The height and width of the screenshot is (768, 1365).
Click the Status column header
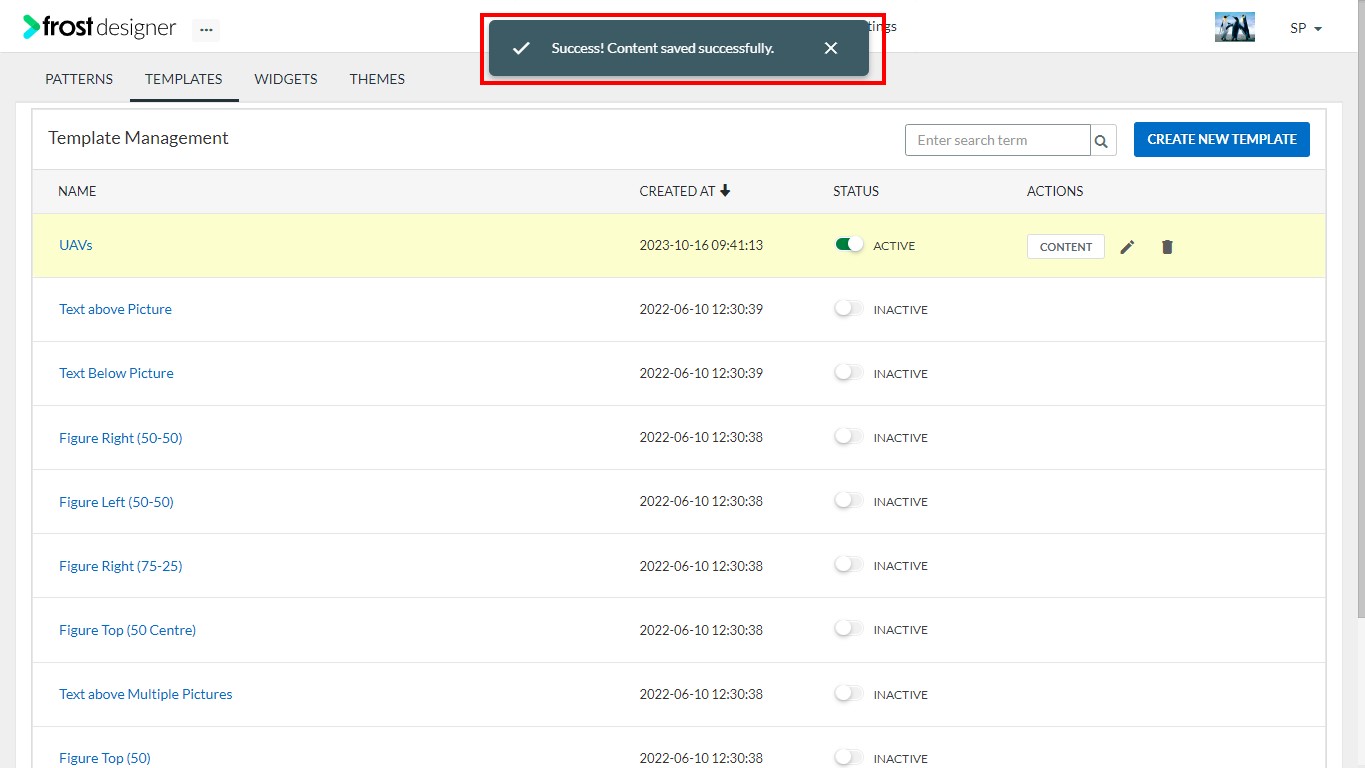coord(856,191)
